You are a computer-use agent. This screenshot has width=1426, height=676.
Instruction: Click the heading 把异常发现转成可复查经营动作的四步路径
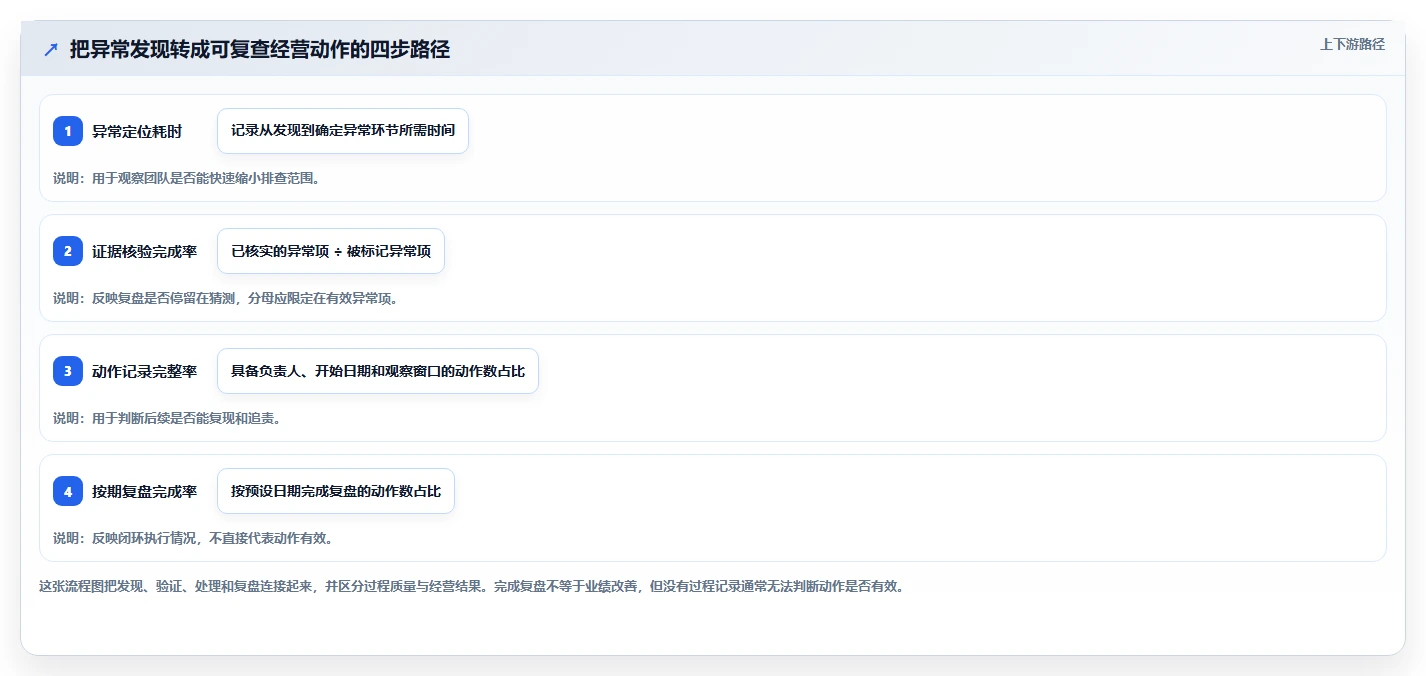click(260, 49)
